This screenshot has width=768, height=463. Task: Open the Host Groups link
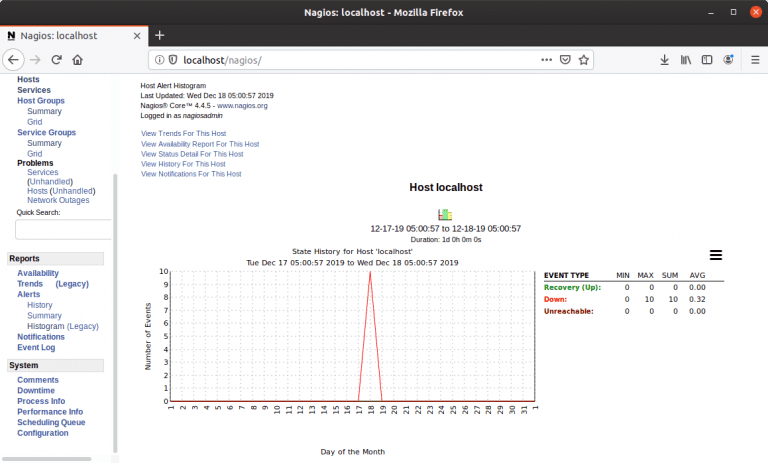pyautogui.click(x=41, y=100)
